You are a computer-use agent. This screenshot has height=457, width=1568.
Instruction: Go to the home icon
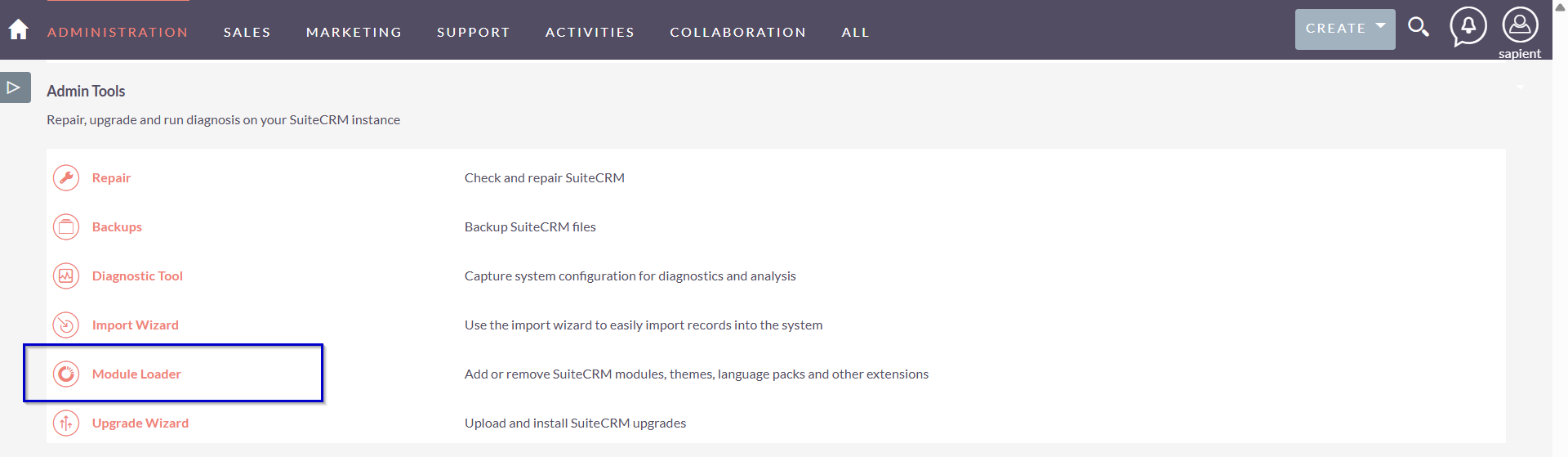tap(18, 30)
